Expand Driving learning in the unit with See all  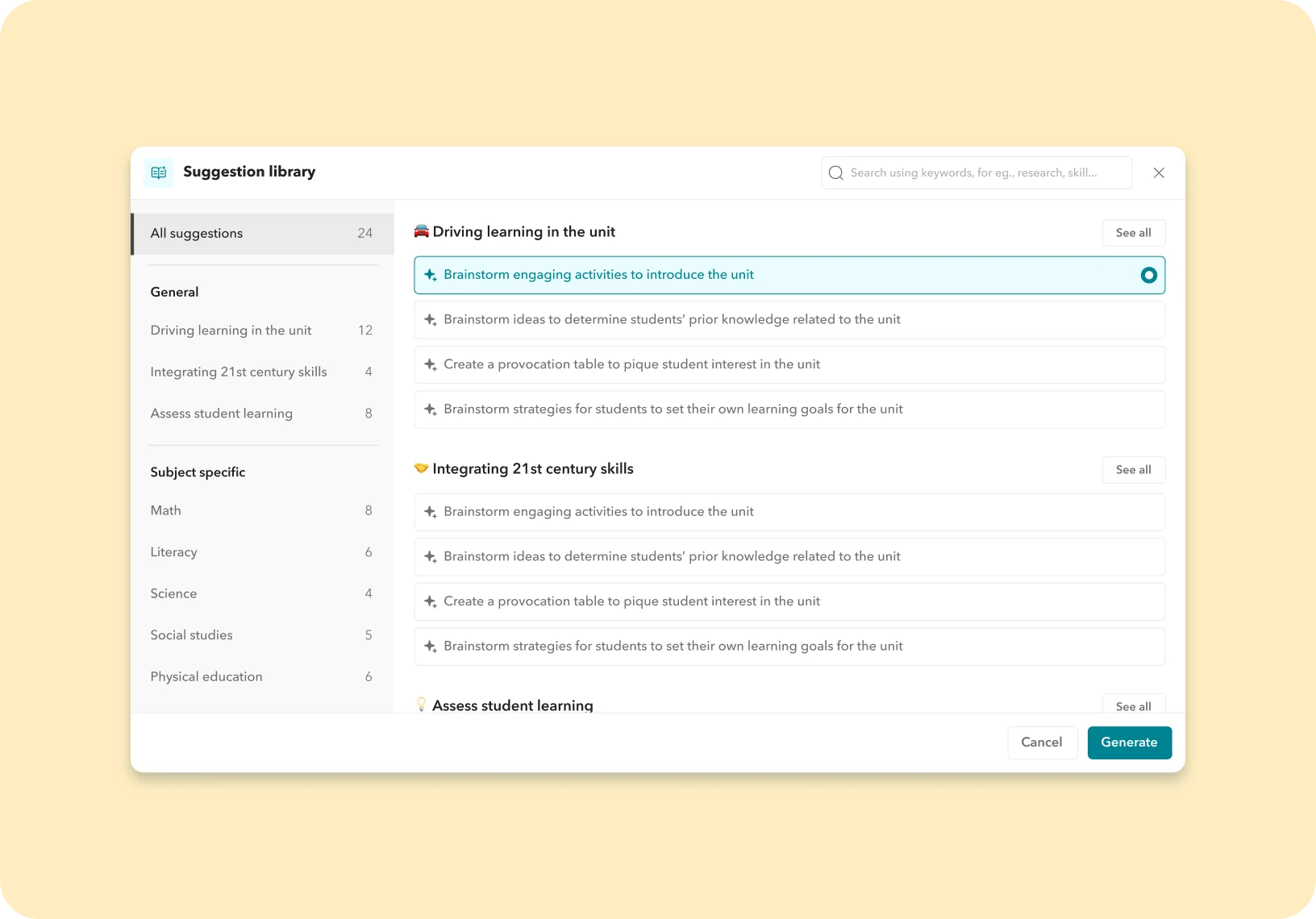click(x=1133, y=233)
